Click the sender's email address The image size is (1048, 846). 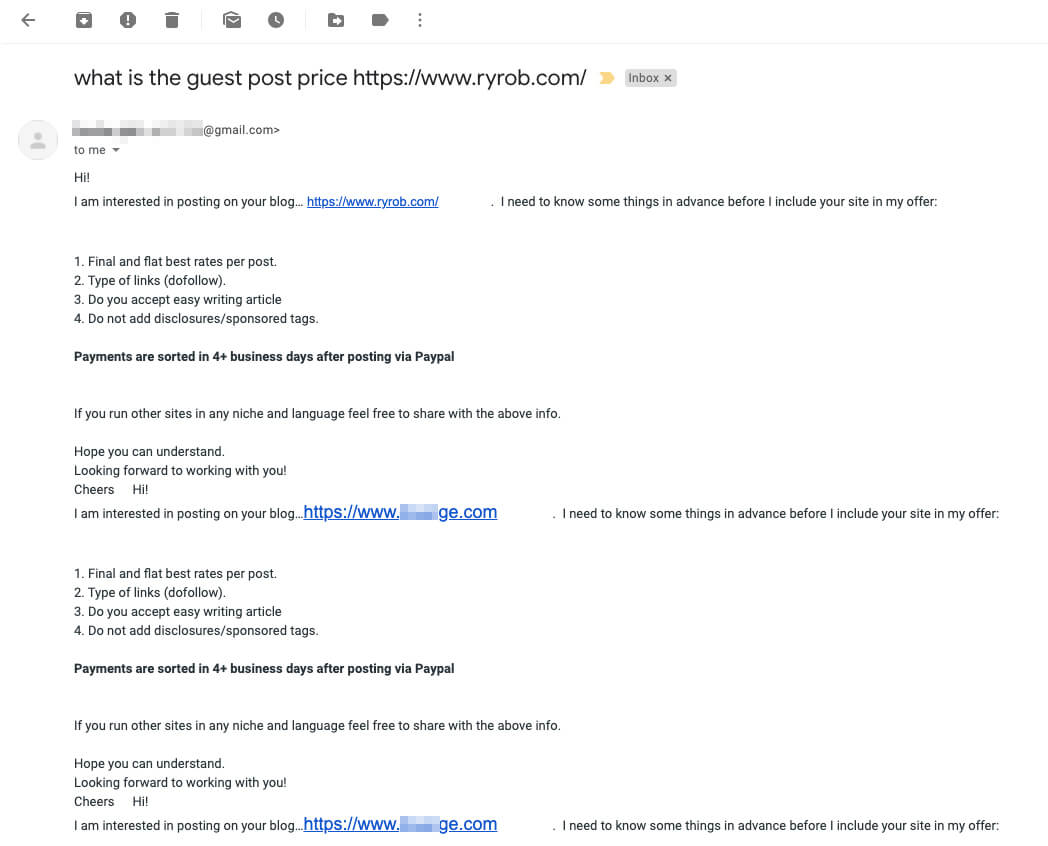pyautogui.click(x=175, y=129)
